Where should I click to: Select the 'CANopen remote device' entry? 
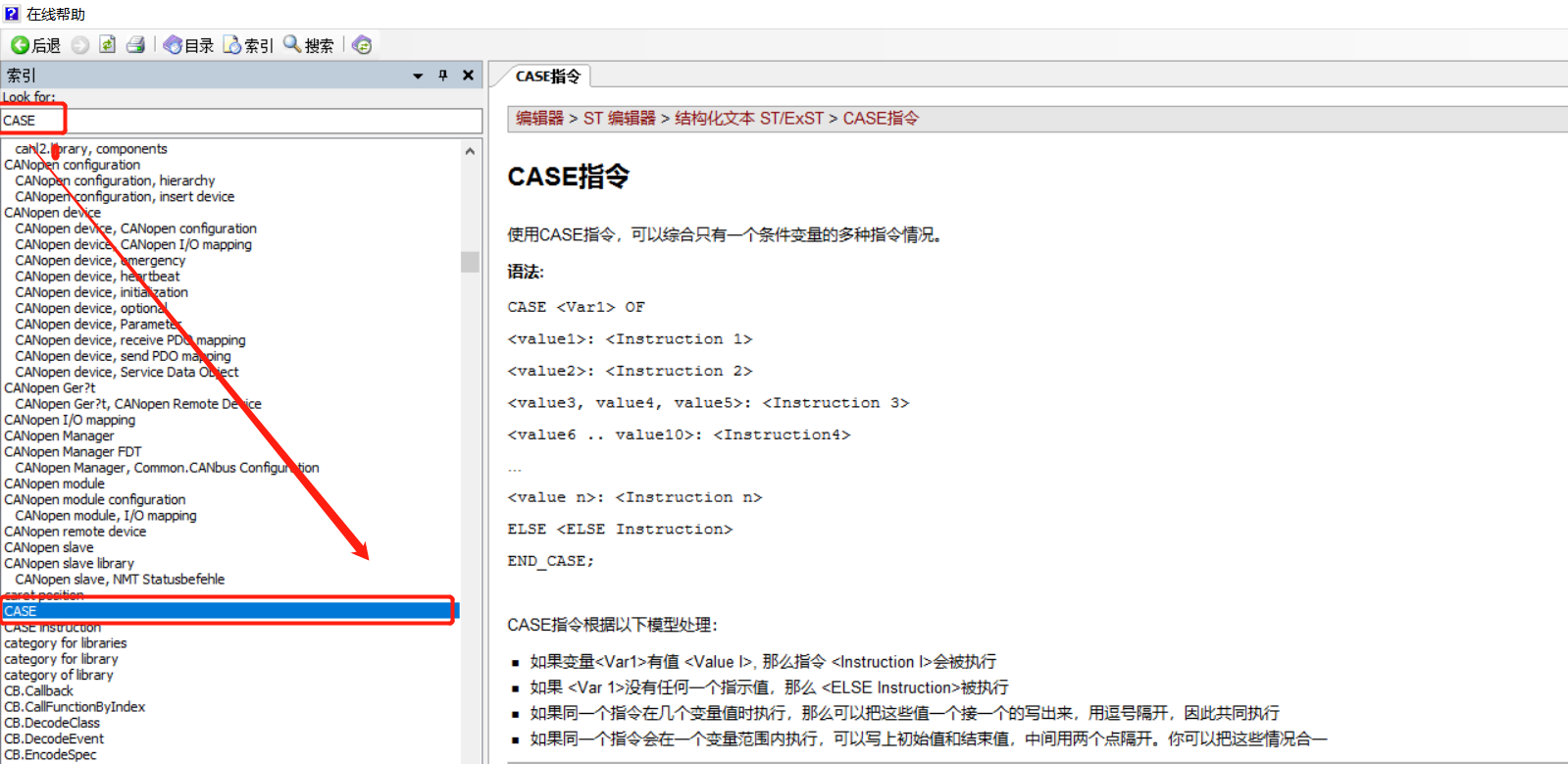tap(75, 532)
